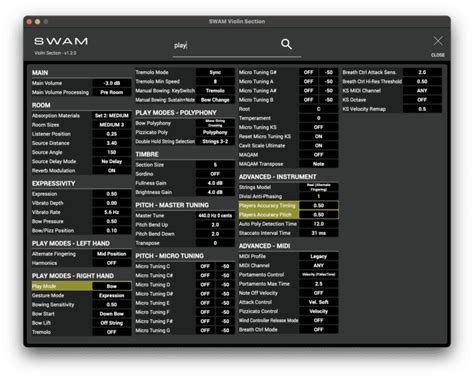Viewport: 474px width, 378px height.
Task: Click Auto Poly Detection Time 12.0 value
Action: [x=319, y=224]
